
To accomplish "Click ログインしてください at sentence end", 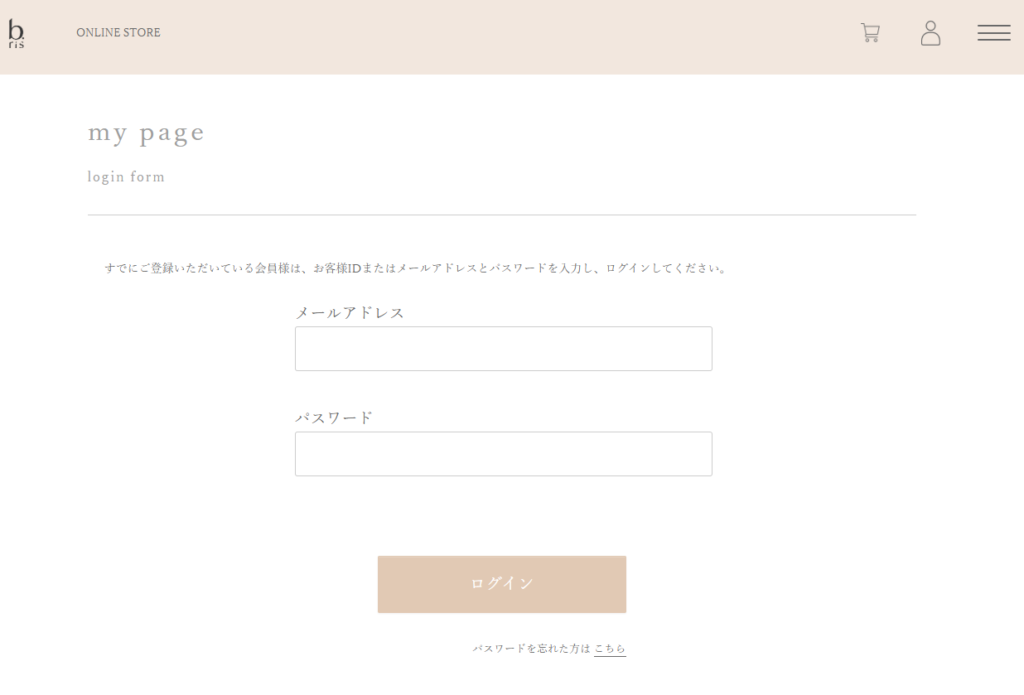I will point(663,268).
